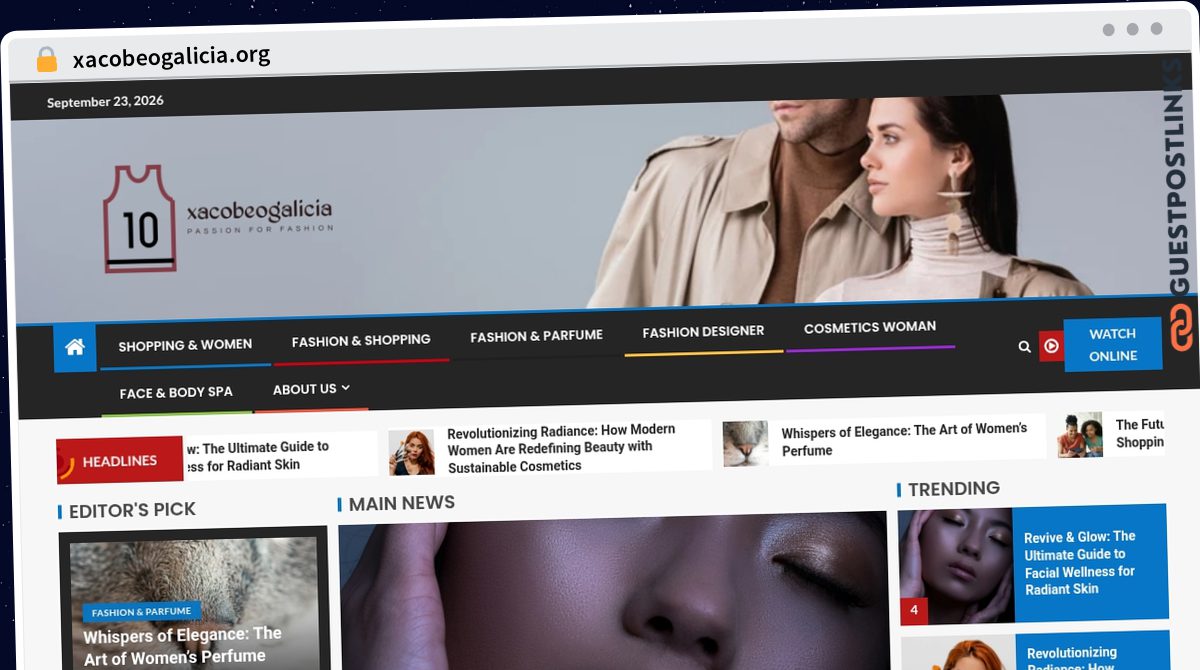This screenshot has width=1200, height=670.
Task: Open trending Revive & Glow thumbnail
Action: coord(956,566)
